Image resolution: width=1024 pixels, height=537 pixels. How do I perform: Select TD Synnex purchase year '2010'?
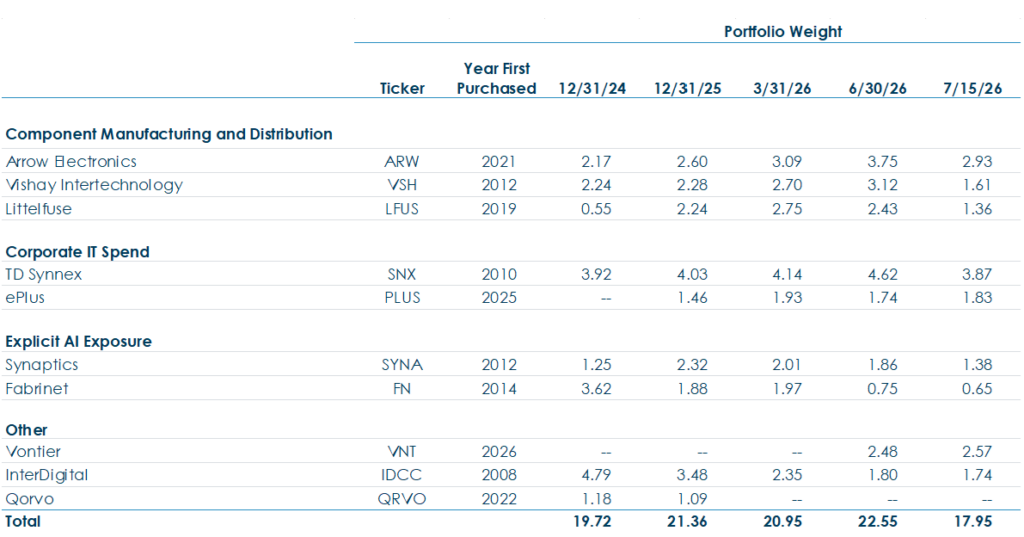[x=499, y=274]
